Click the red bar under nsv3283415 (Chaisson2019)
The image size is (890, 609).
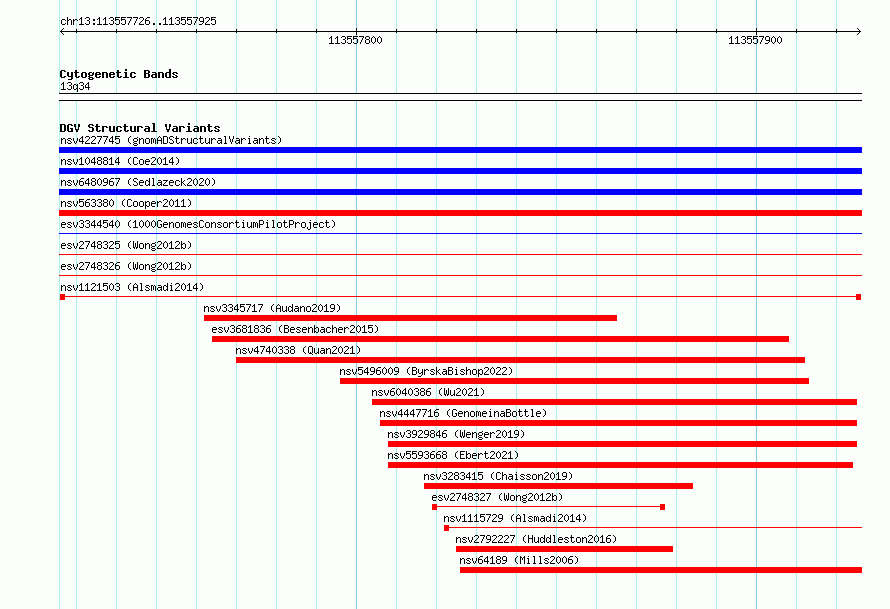pyautogui.click(x=559, y=486)
